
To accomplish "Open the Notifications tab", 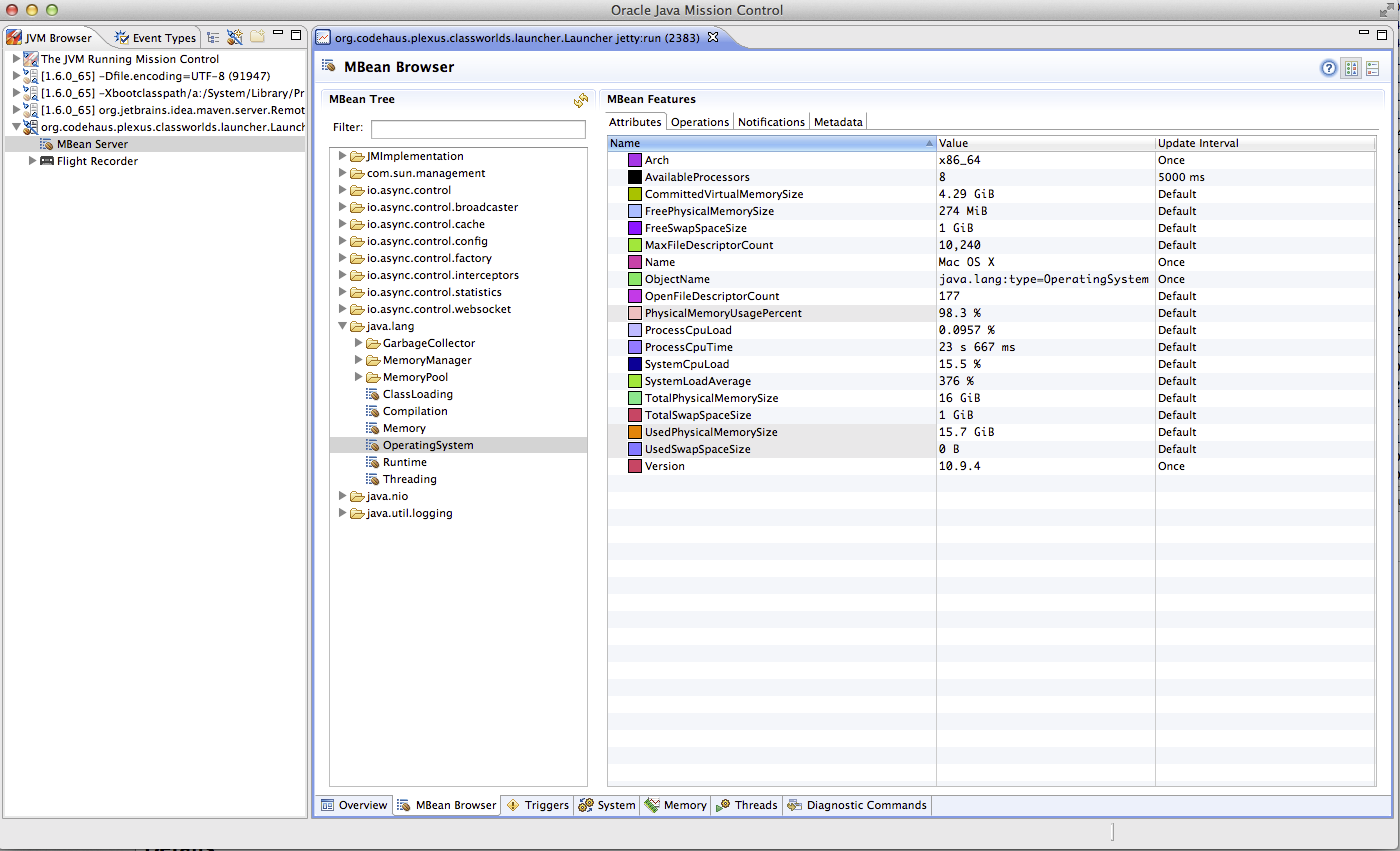I will (771, 122).
